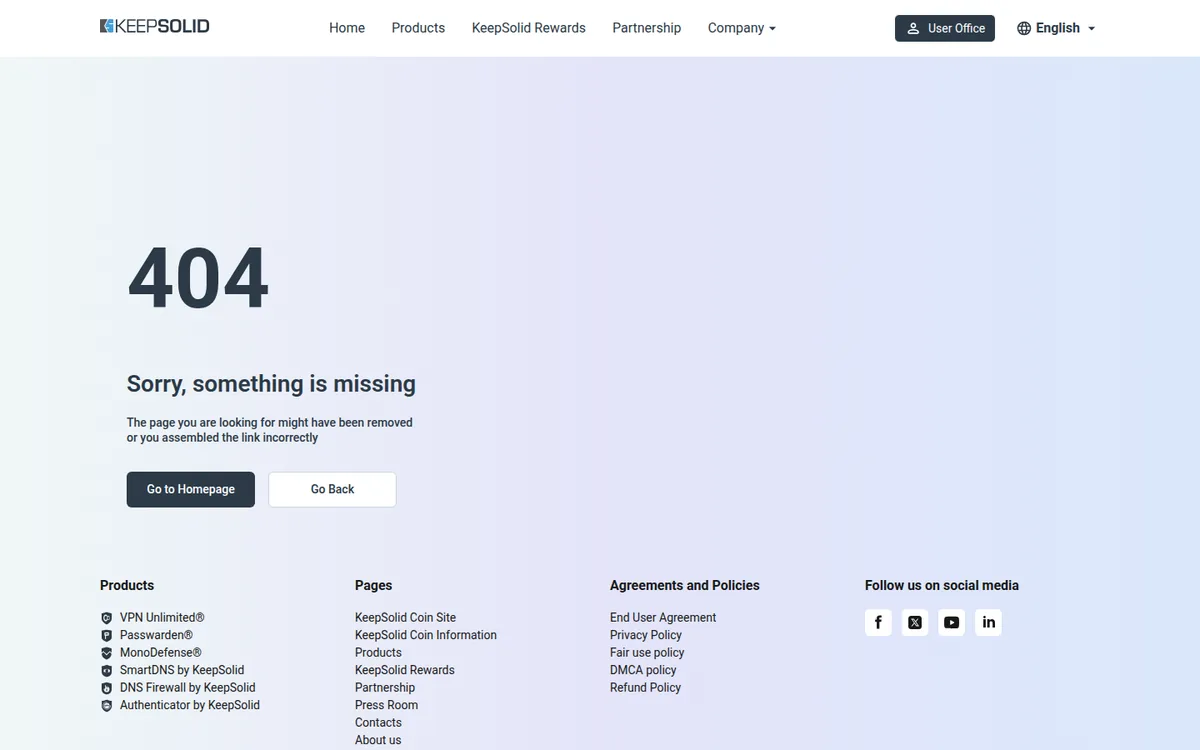Click the Passwarden product icon
Viewport: 1200px width, 750px height.
pos(107,636)
